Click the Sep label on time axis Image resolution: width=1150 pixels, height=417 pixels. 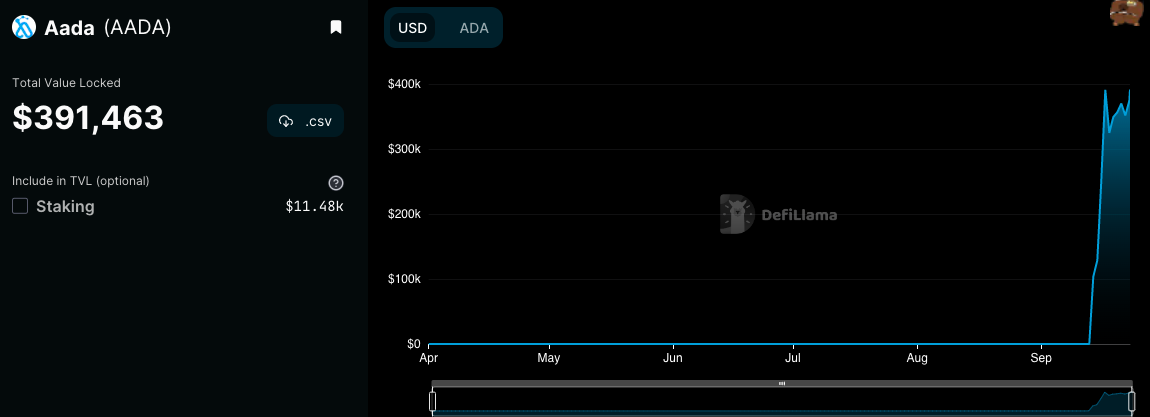(1041, 358)
